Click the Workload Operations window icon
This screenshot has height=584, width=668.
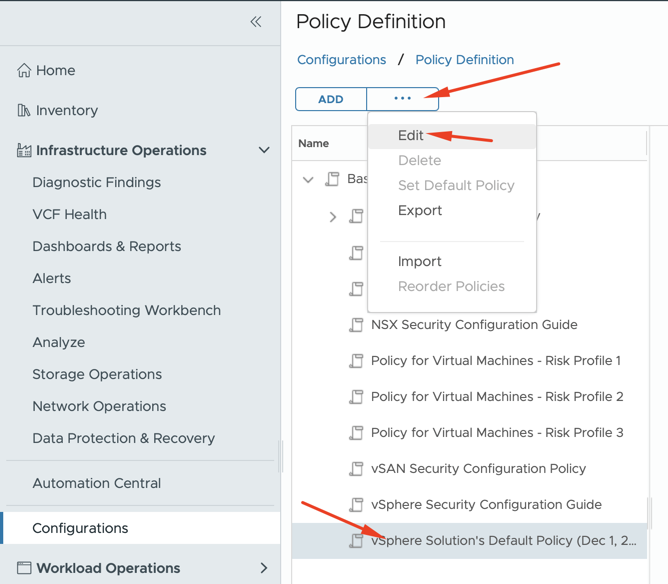tap(24, 568)
